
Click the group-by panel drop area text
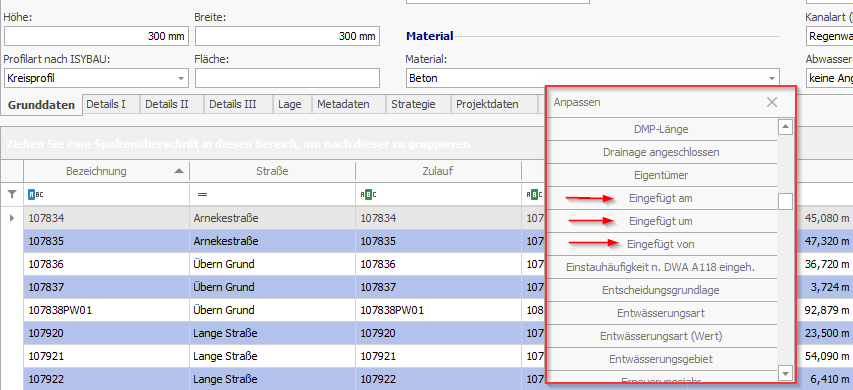(238, 145)
